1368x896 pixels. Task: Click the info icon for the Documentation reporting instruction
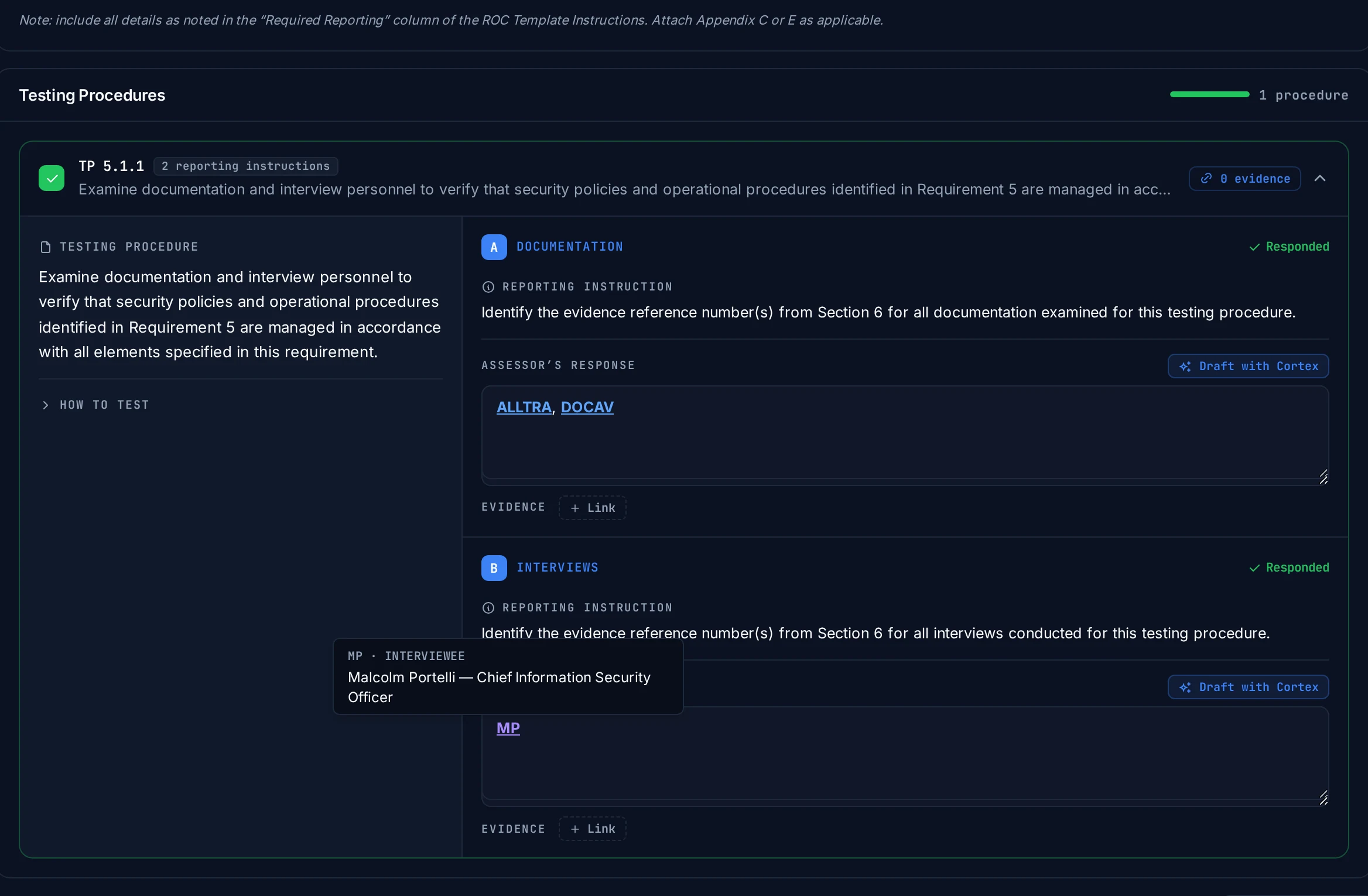click(488, 286)
